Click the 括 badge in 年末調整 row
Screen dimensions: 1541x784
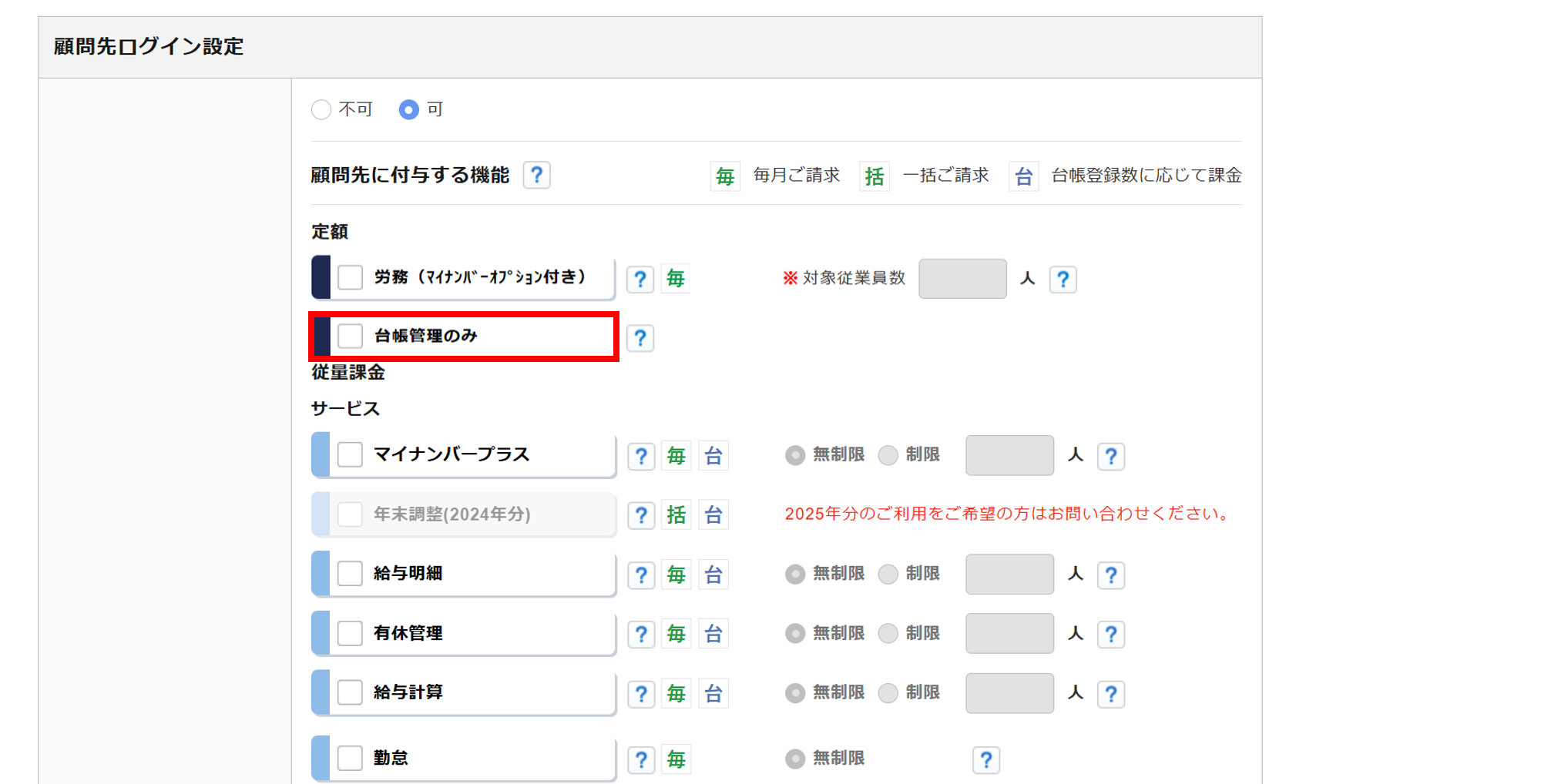coord(676,515)
